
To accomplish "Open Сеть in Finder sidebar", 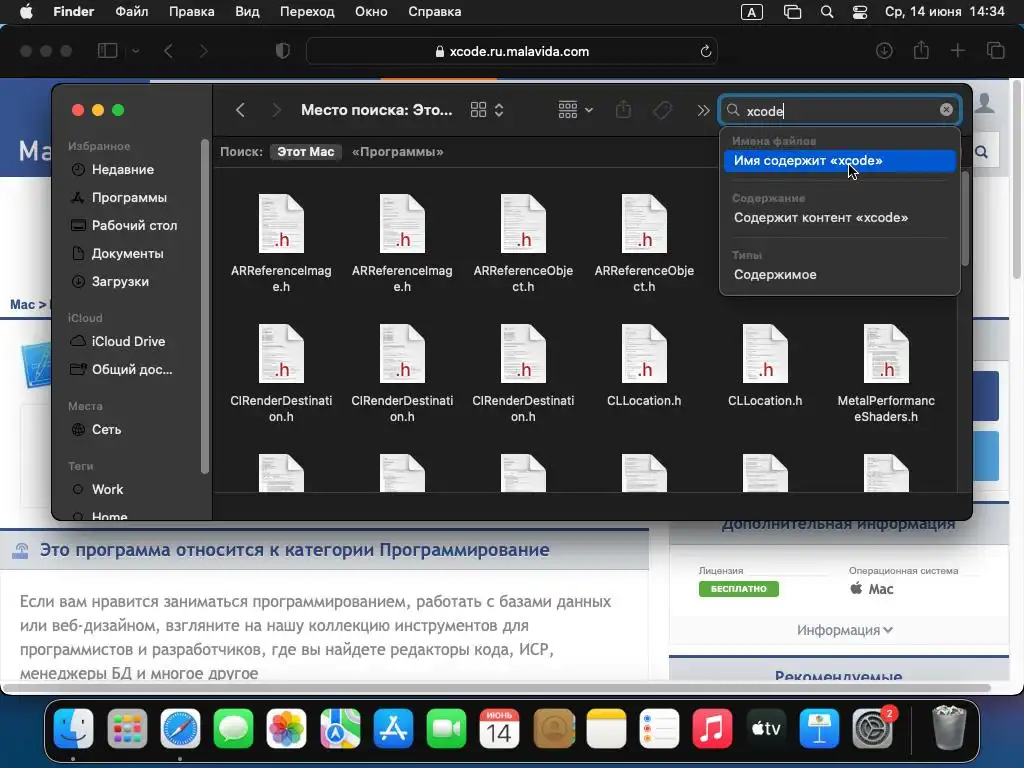I will [x=106, y=429].
